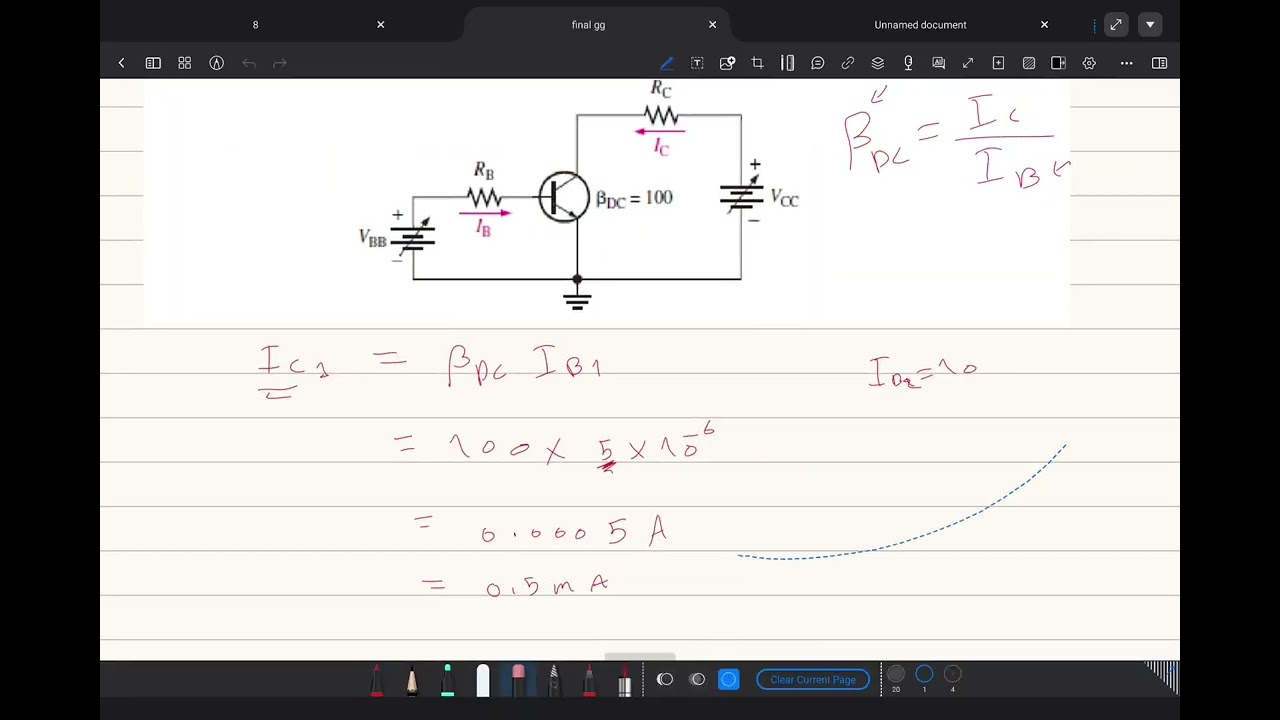The height and width of the screenshot is (720, 1280).
Task: Open the three-dots more menu
Action: 1126,63
